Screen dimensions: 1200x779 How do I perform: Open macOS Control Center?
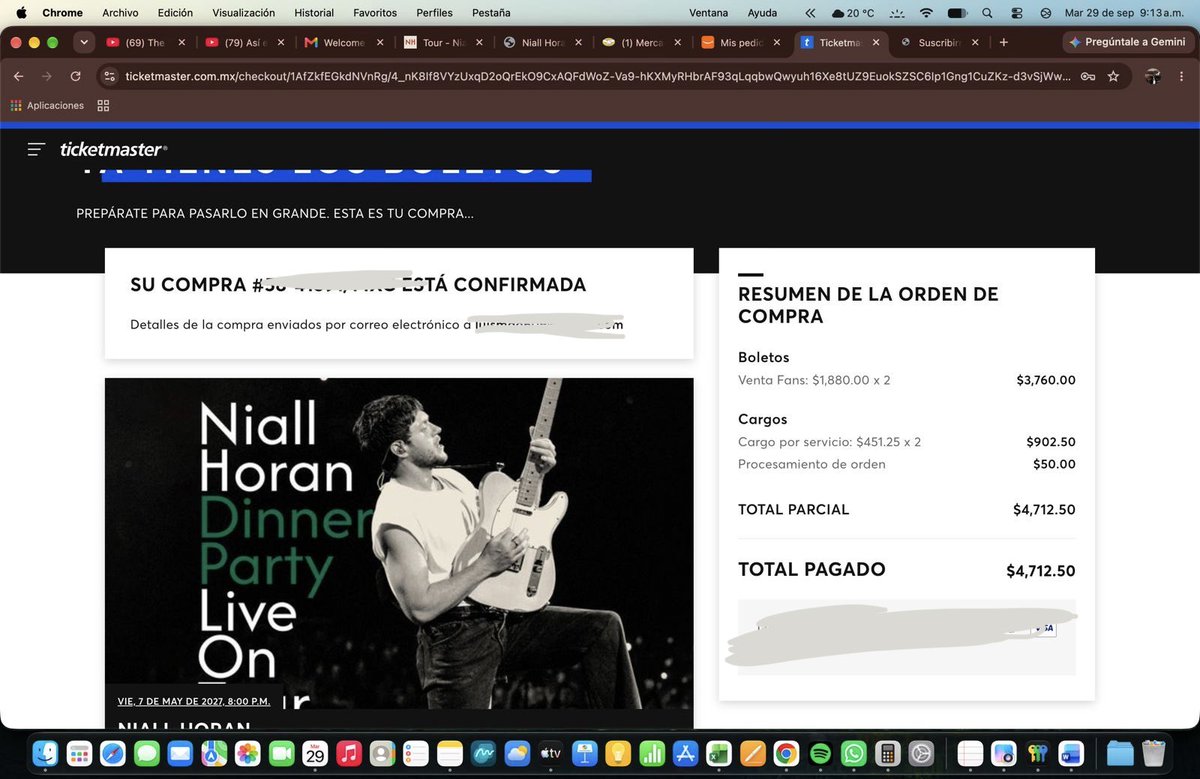(x=1018, y=13)
